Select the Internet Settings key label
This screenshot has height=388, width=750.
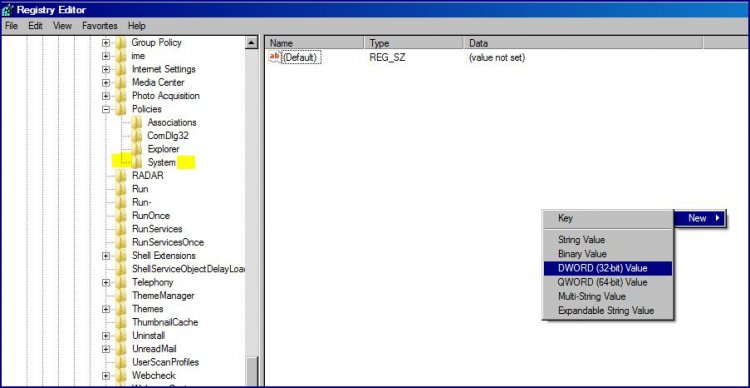tap(164, 69)
